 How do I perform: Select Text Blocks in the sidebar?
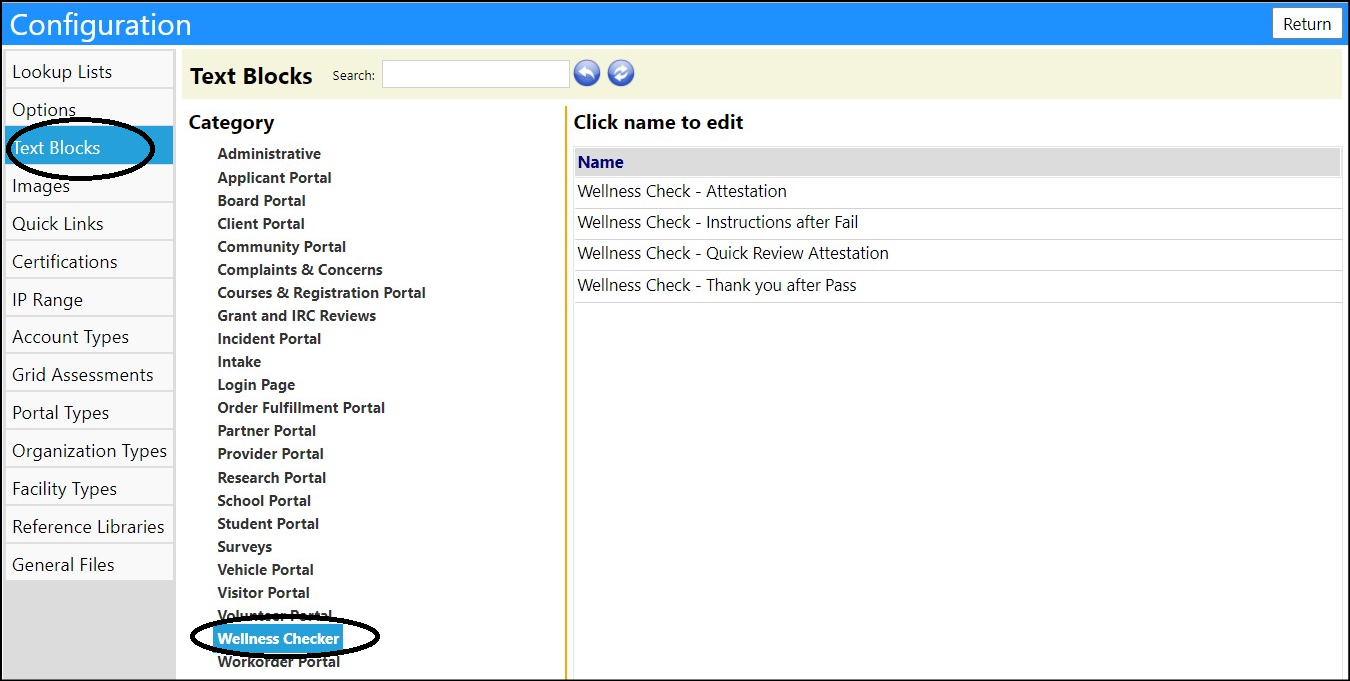point(89,147)
